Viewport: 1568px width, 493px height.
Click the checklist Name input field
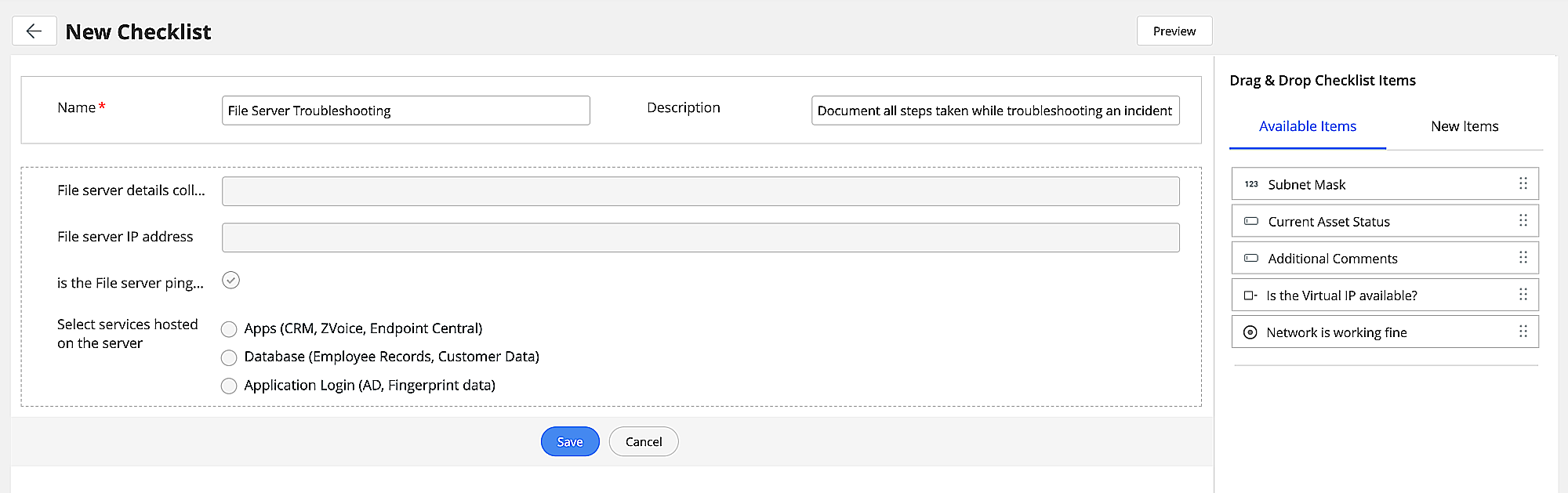tap(405, 111)
